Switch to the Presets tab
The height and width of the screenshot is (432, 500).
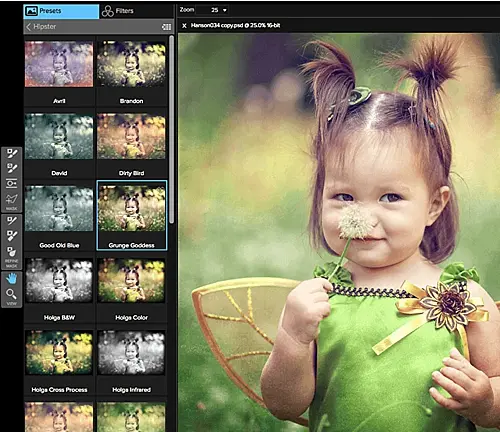pos(61,11)
